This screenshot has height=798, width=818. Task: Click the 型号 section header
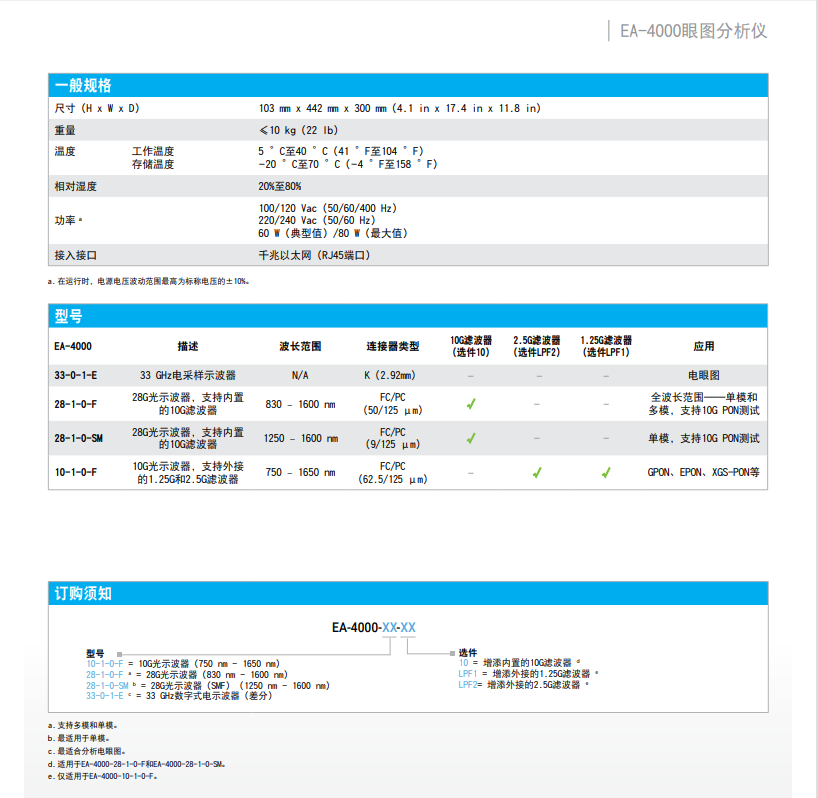tap(69, 316)
